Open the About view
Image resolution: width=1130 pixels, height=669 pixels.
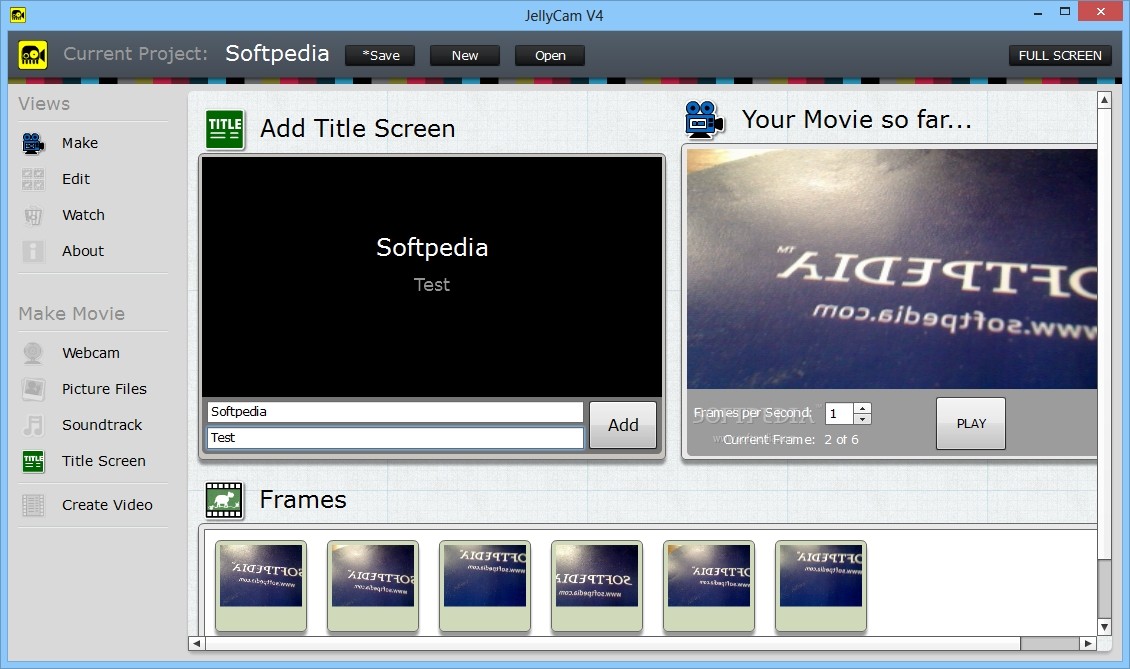coord(83,252)
